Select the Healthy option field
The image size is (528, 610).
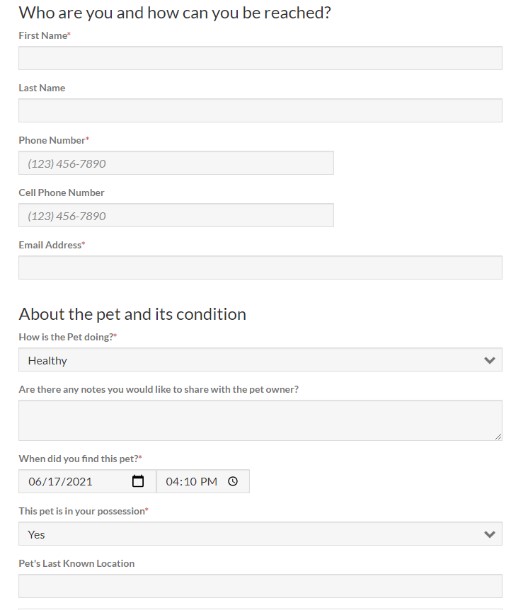tap(260, 360)
